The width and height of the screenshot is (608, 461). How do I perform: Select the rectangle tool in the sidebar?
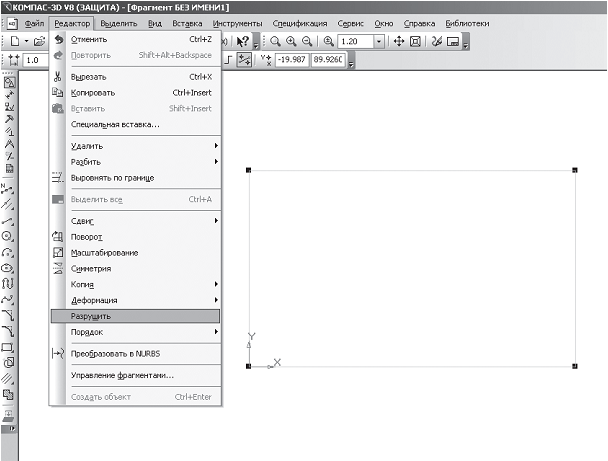tap(8, 347)
